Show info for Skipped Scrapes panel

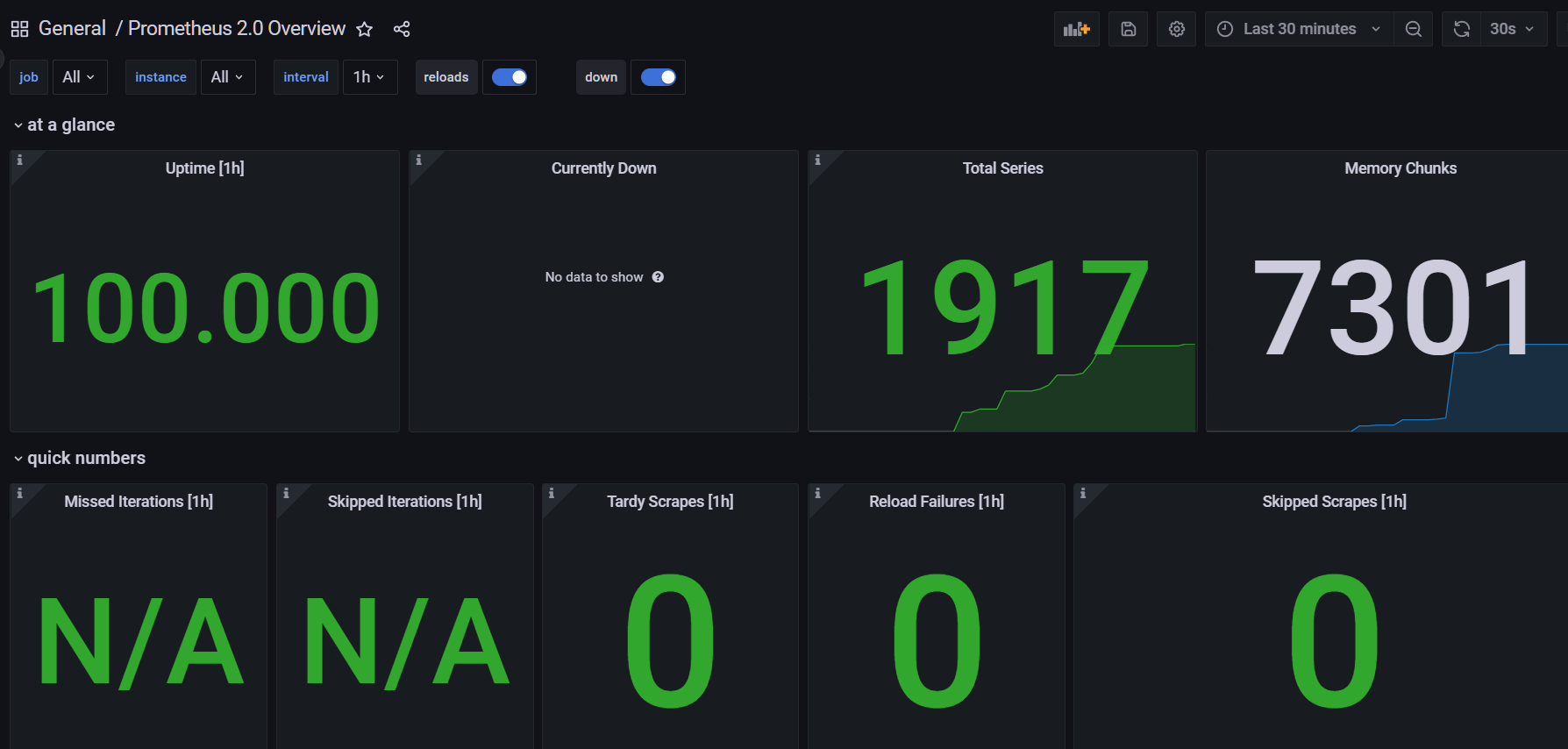[x=1083, y=493]
